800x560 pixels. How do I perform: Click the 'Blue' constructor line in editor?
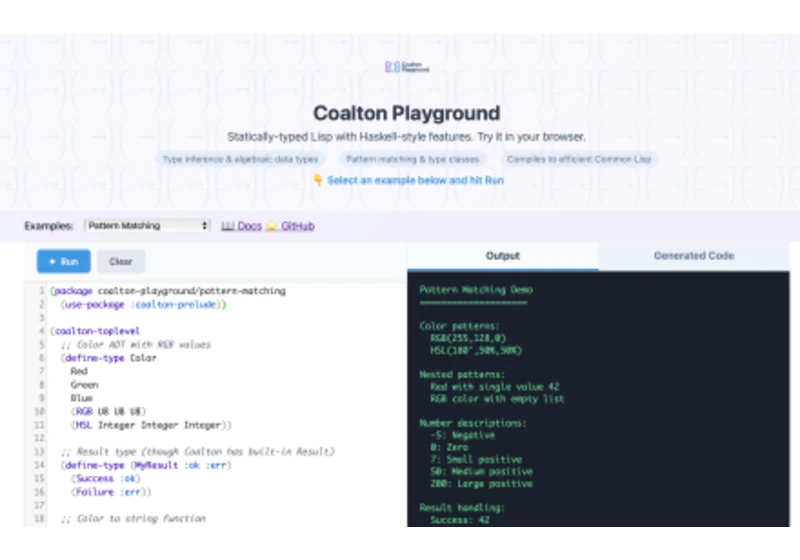82,398
